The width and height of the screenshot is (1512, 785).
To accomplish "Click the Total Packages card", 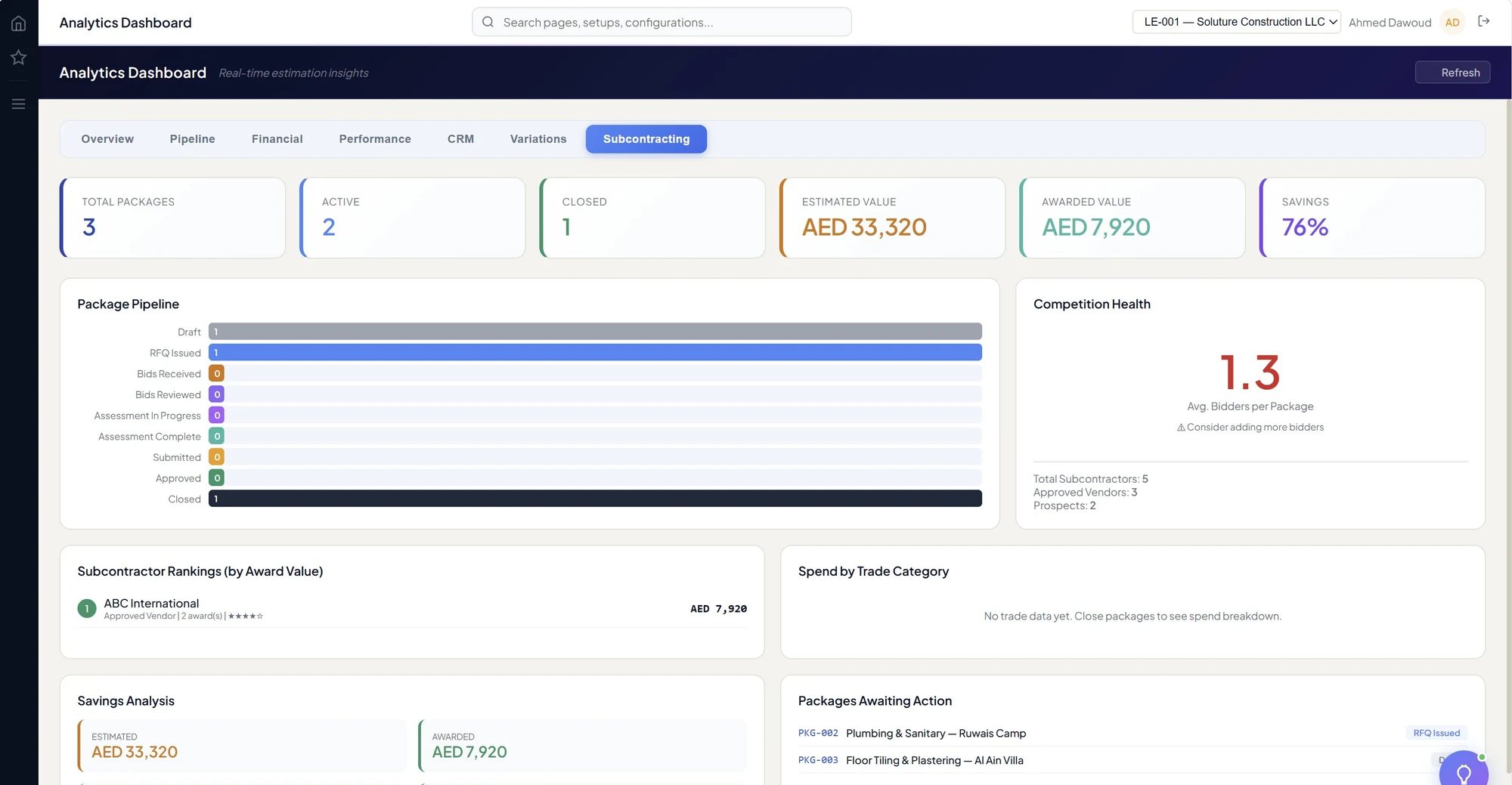I will pos(172,218).
